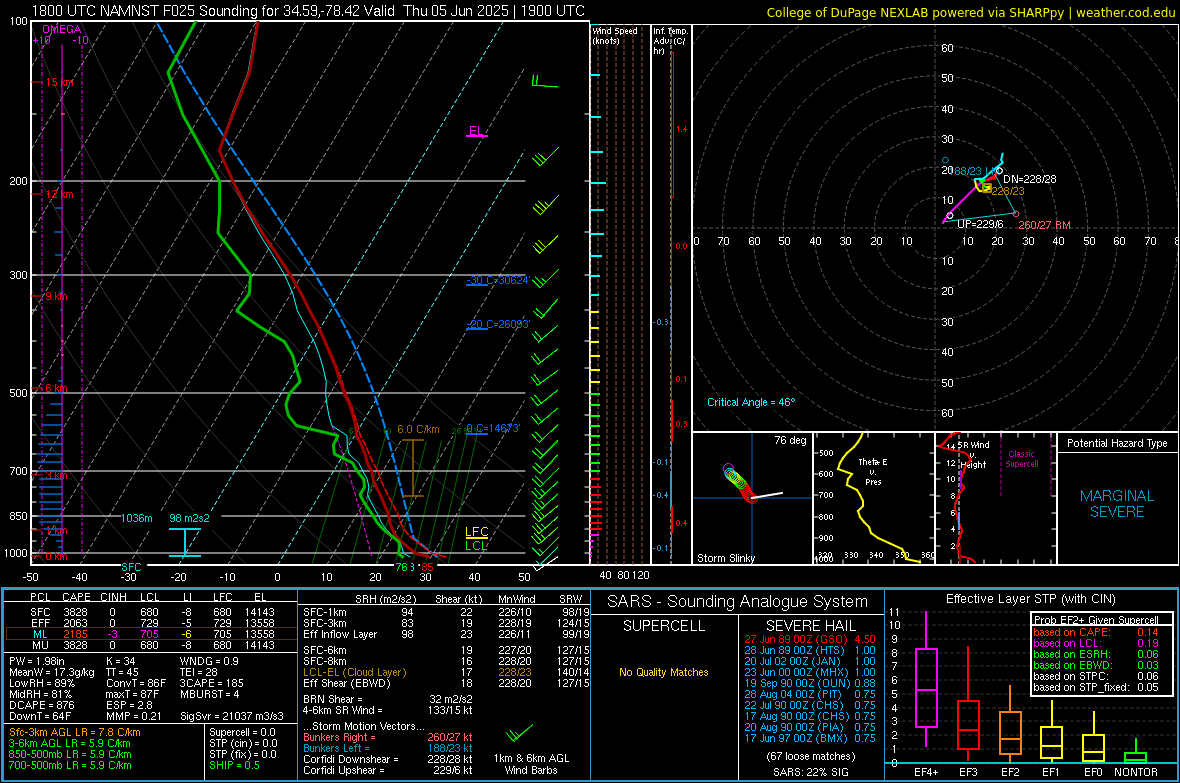
Task: Click the SigSvr = 21037 m3/s3 value
Action: pos(232,716)
